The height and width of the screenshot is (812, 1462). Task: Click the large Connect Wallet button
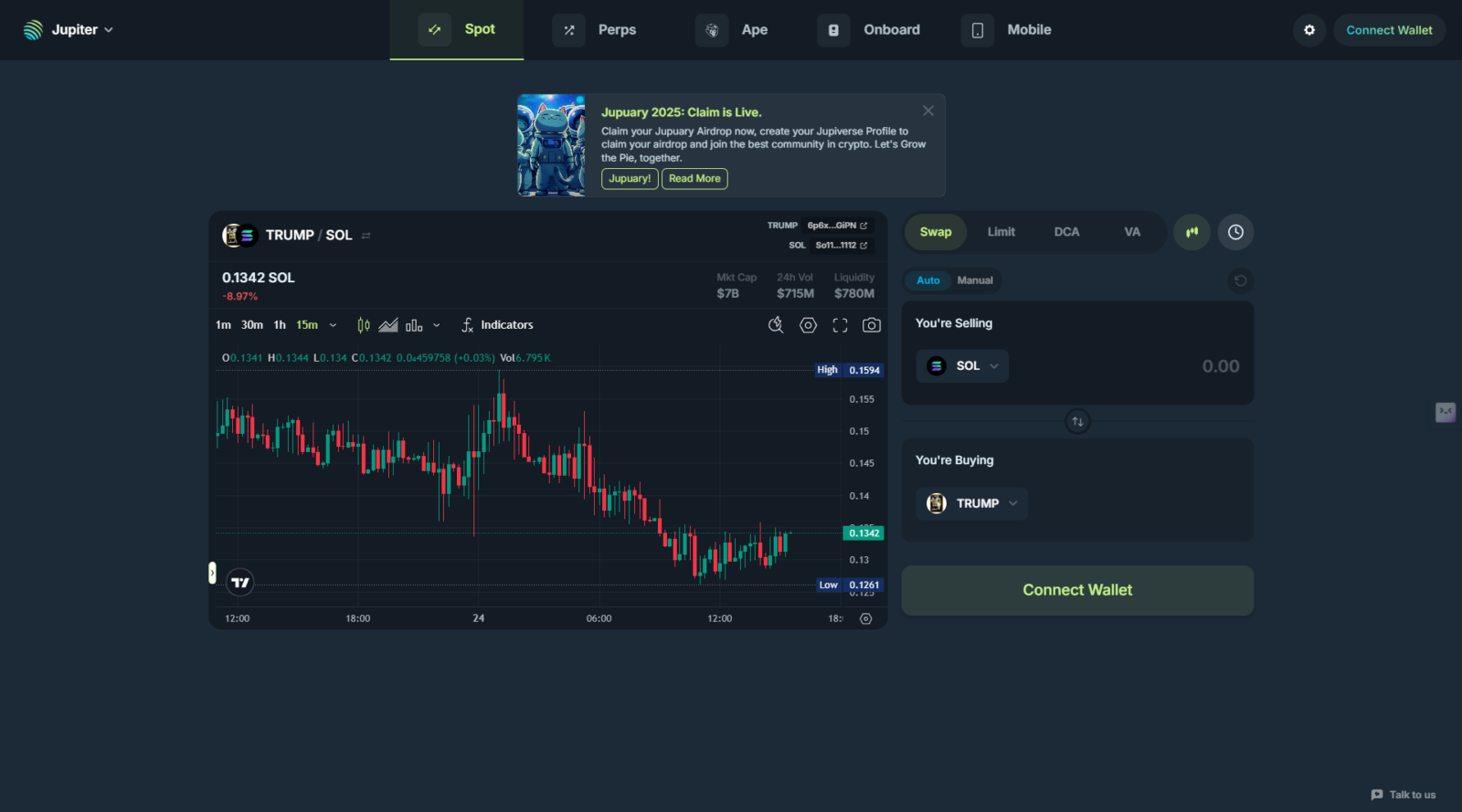(x=1077, y=590)
